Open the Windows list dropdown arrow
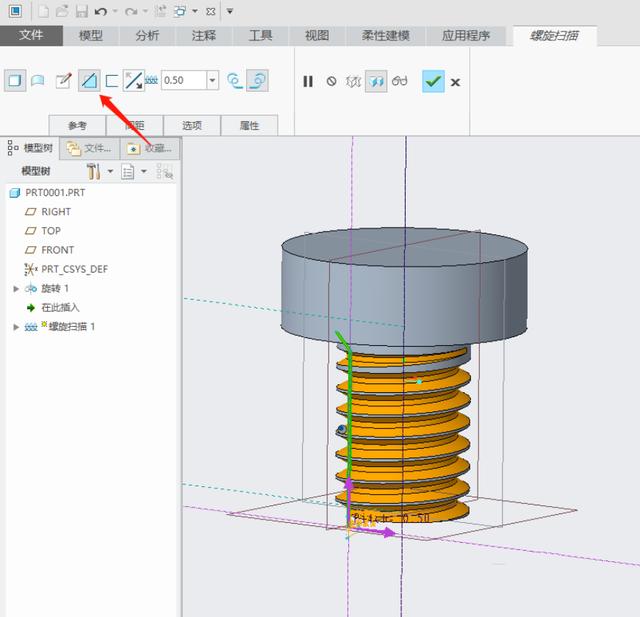640x617 pixels. 195,11
